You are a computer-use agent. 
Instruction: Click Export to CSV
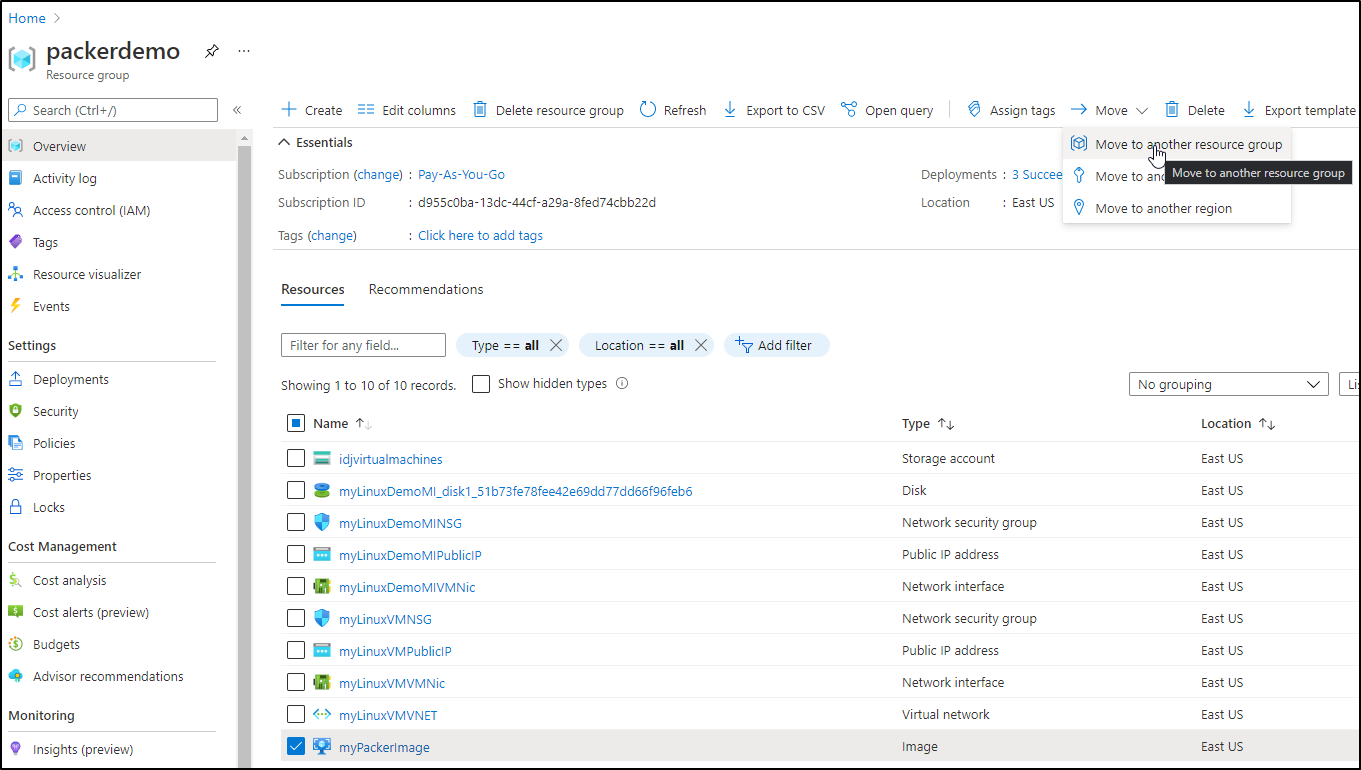(774, 110)
